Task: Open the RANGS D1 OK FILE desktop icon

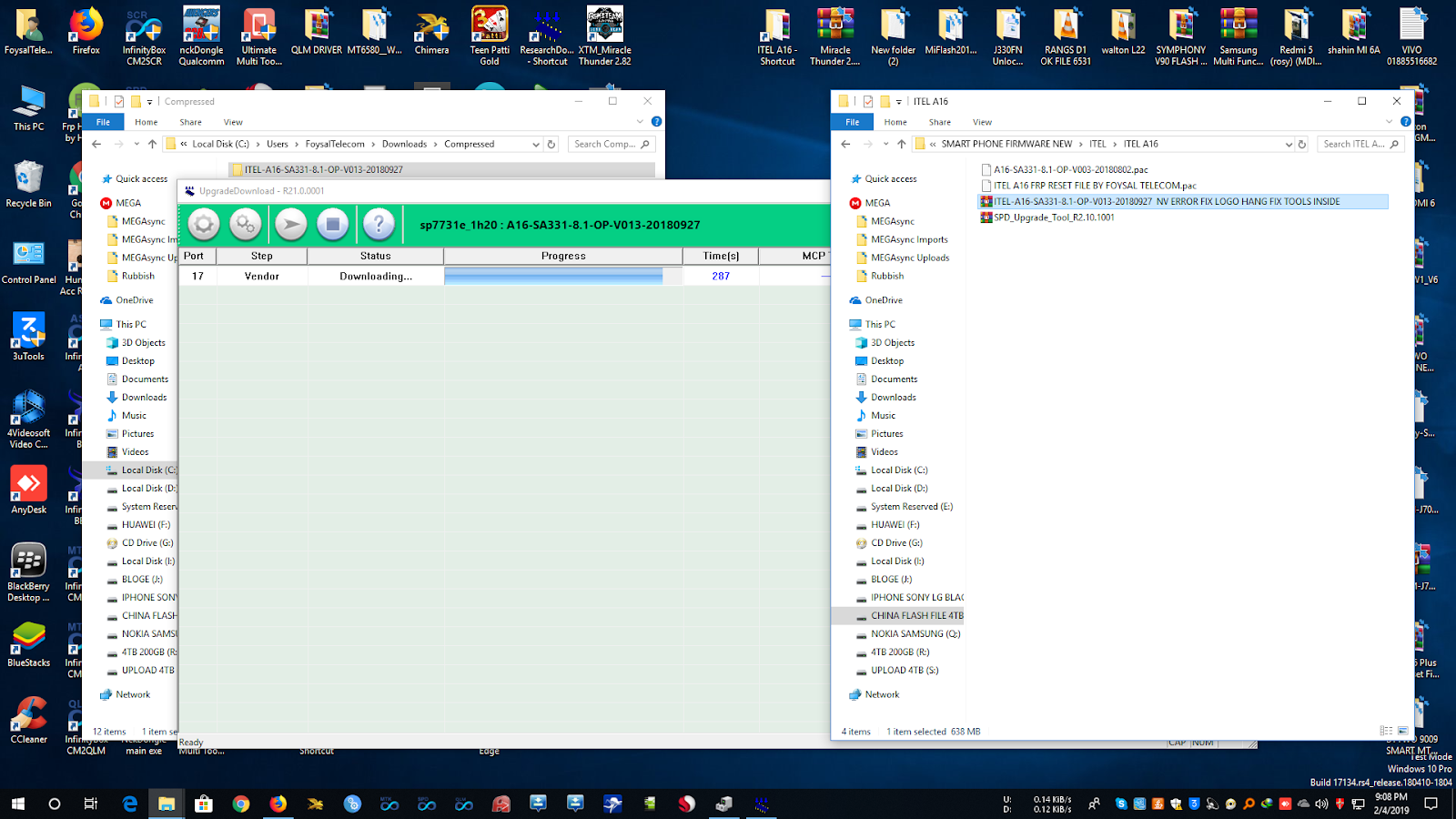Action: tap(1066, 36)
